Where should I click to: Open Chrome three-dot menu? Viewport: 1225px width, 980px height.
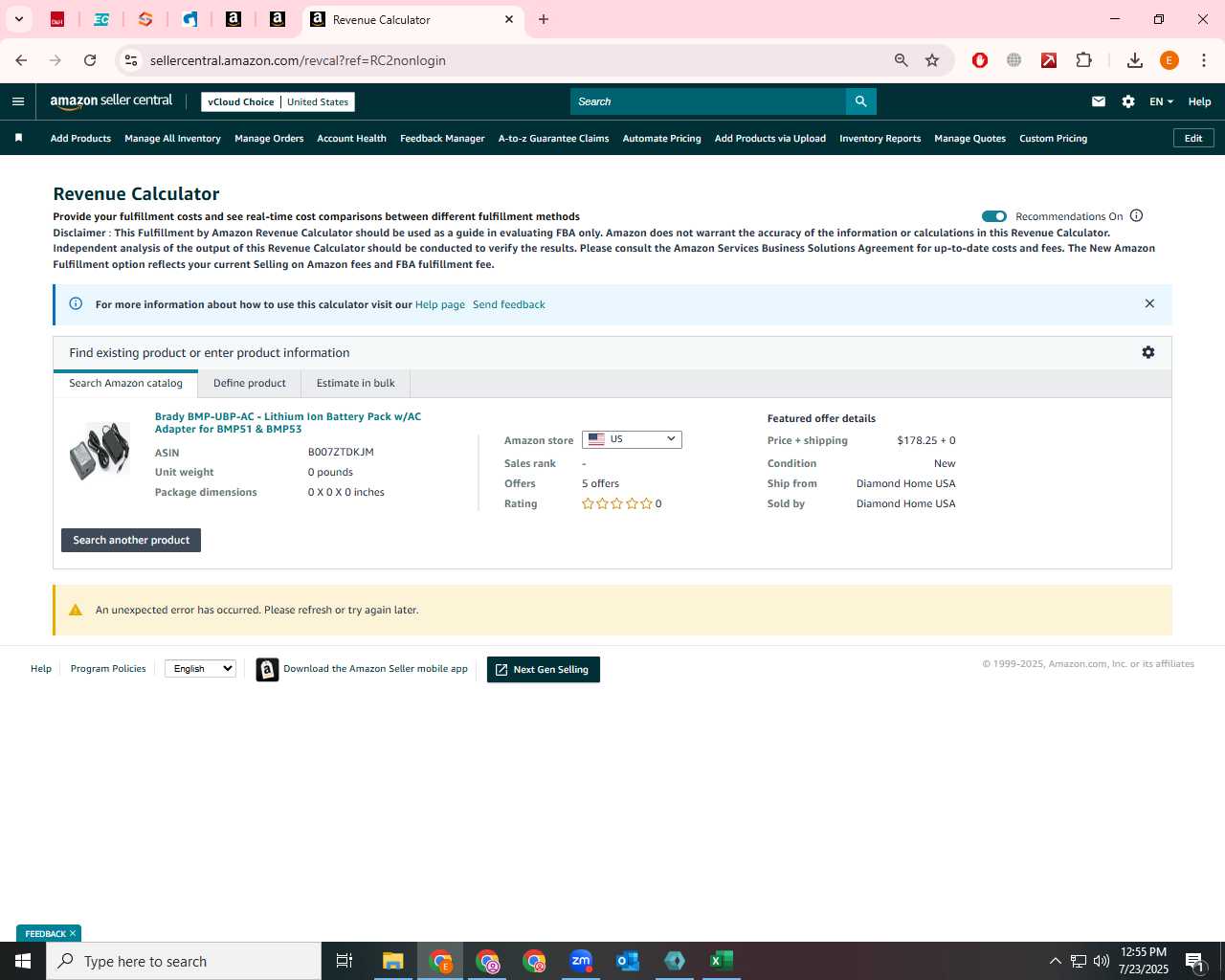(x=1204, y=60)
